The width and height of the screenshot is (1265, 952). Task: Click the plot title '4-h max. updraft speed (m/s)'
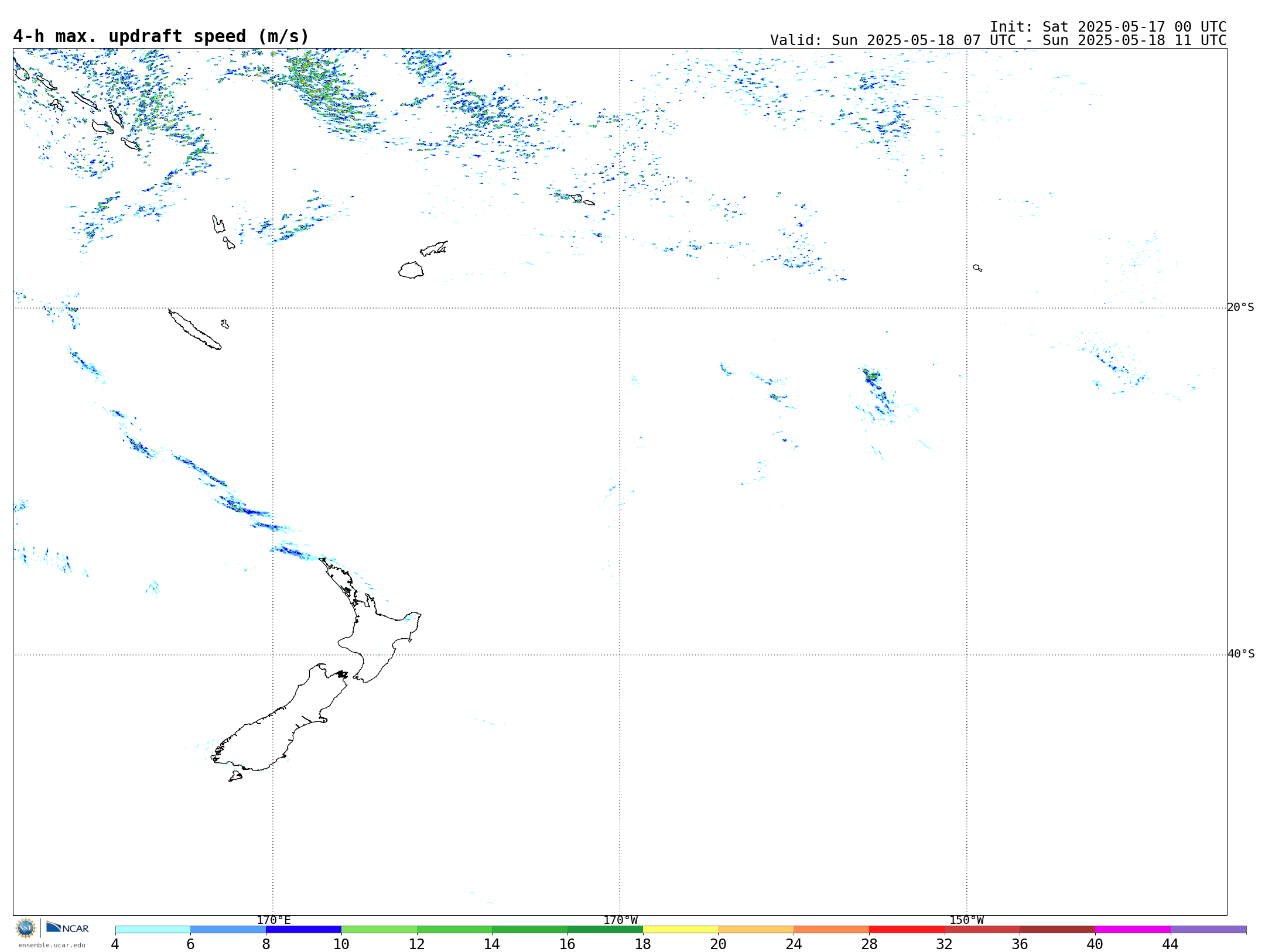(161, 36)
